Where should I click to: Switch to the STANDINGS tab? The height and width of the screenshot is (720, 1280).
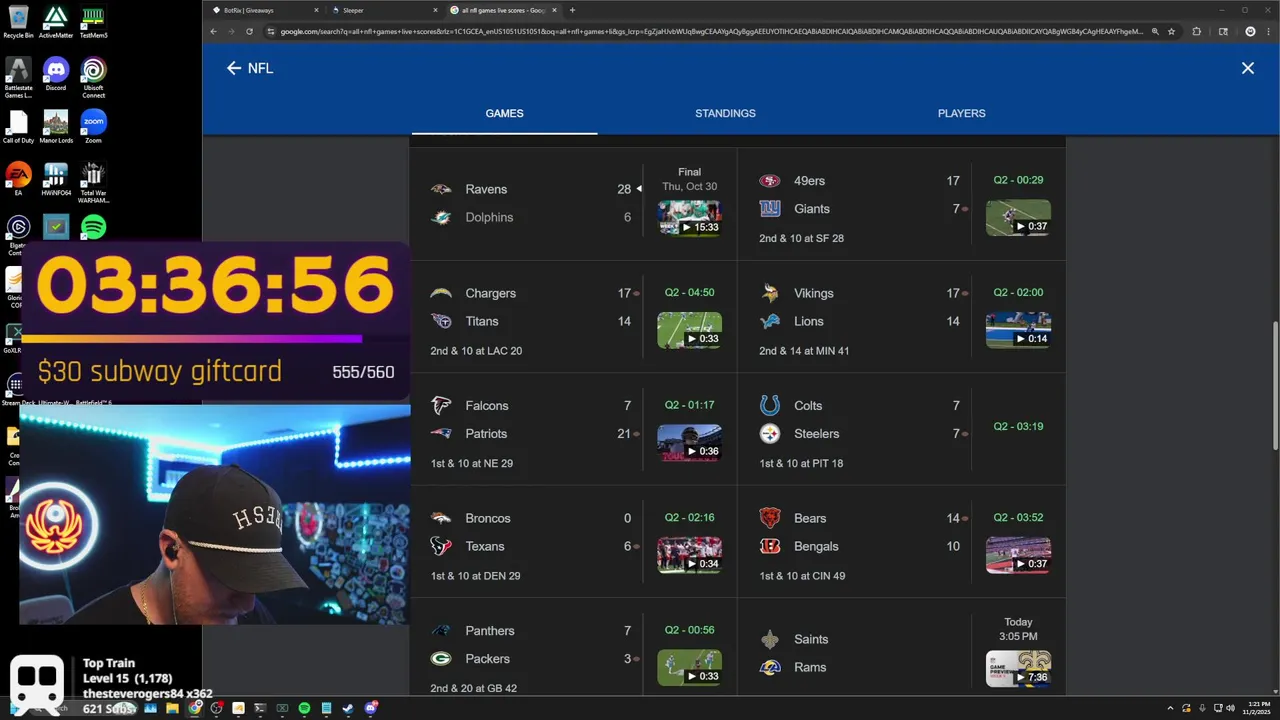(x=725, y=113)
